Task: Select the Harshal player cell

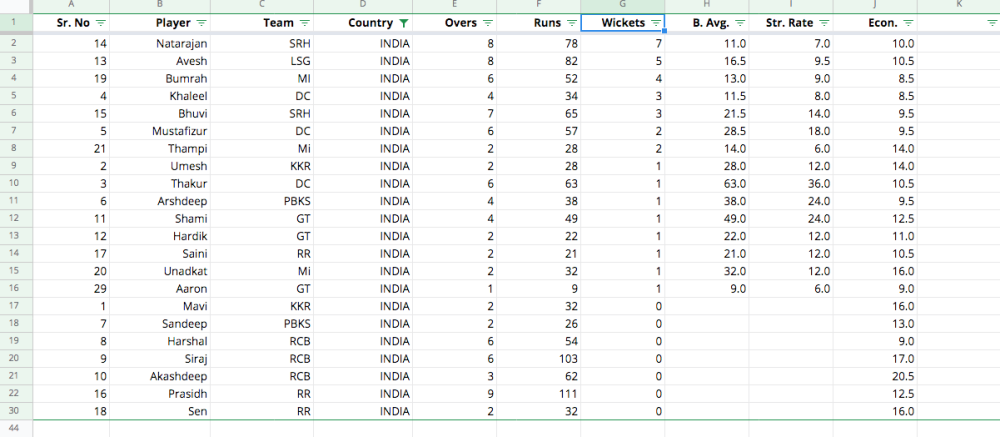Action: (159, 341)
